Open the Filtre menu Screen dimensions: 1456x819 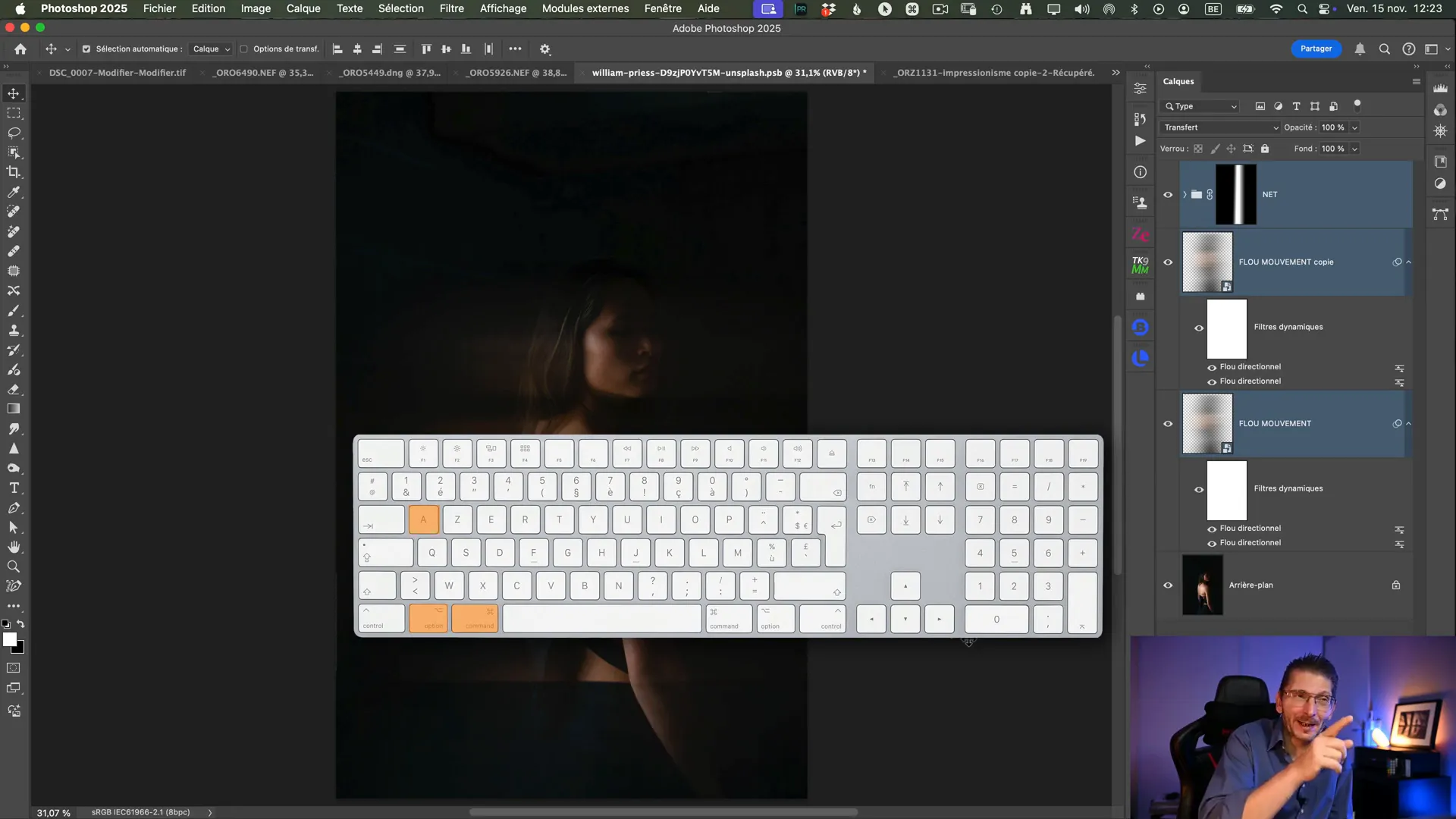[x=451, y=8]
